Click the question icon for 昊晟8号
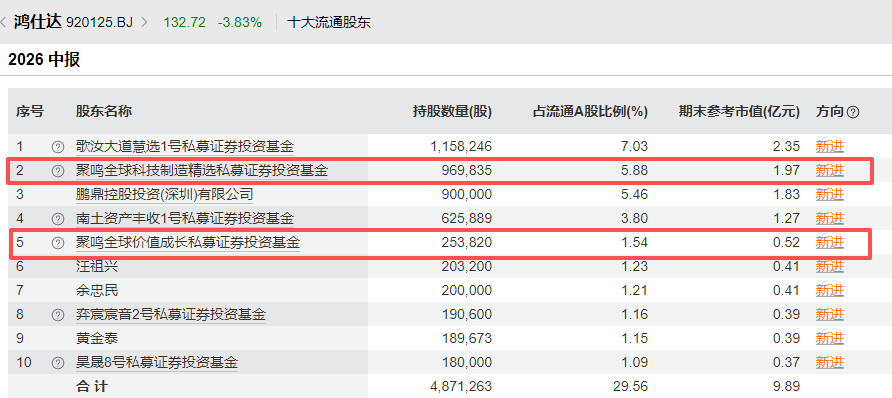The width and height of the screenshot is (892, 398). (x=57, y=362)
